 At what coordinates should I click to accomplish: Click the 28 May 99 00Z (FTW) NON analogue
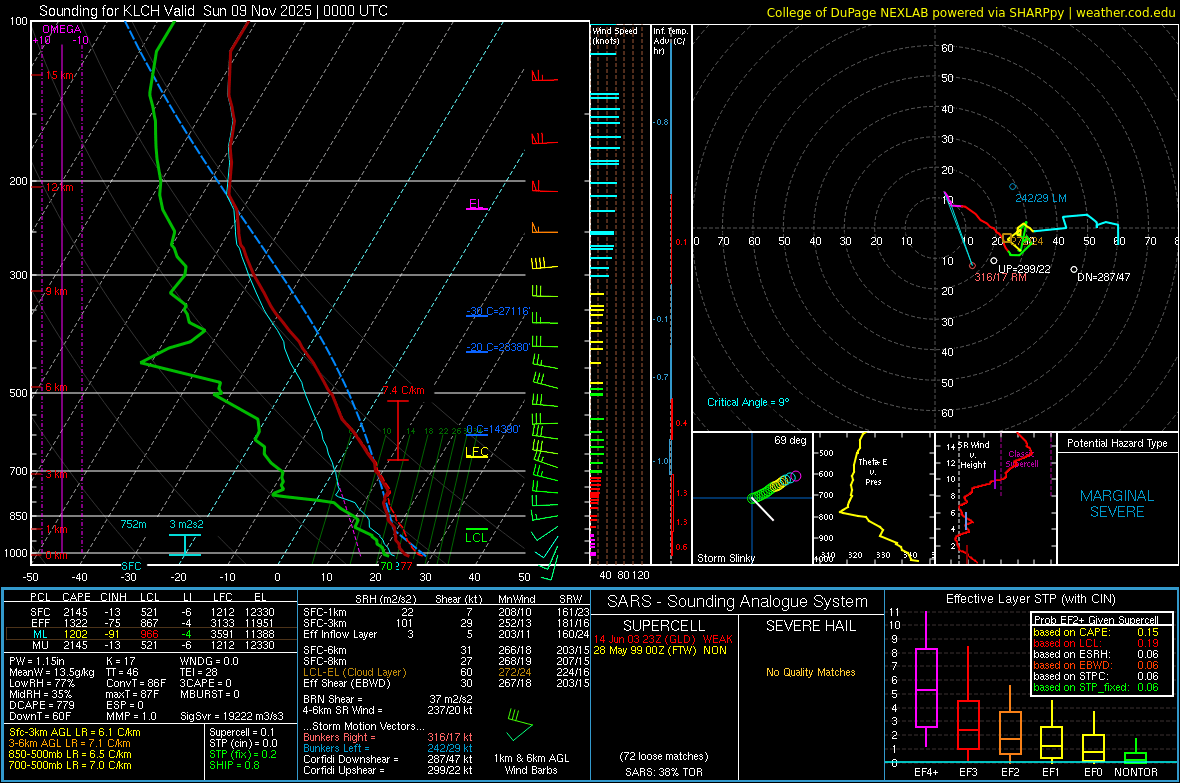tap(660, 650)
